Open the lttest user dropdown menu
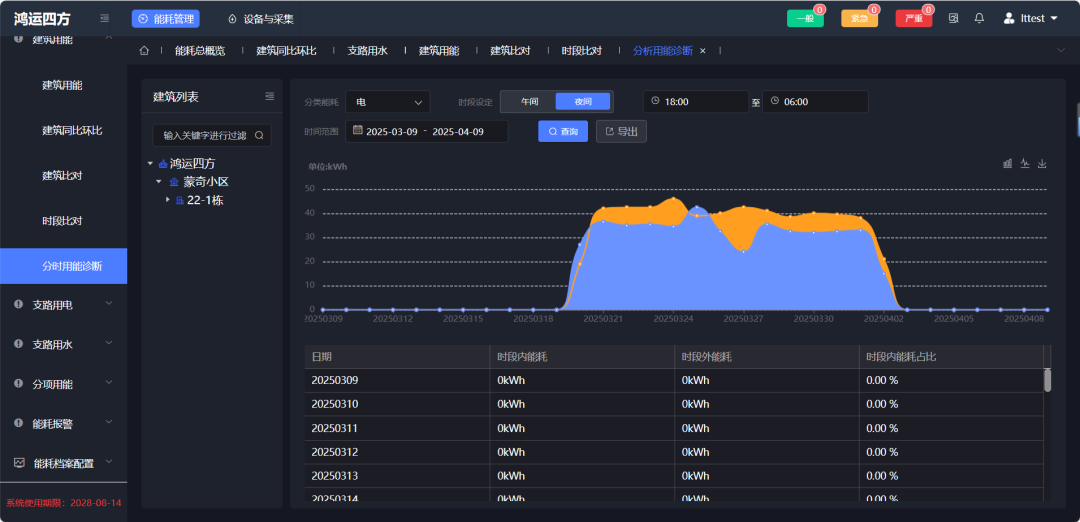 pos(1030,18)
